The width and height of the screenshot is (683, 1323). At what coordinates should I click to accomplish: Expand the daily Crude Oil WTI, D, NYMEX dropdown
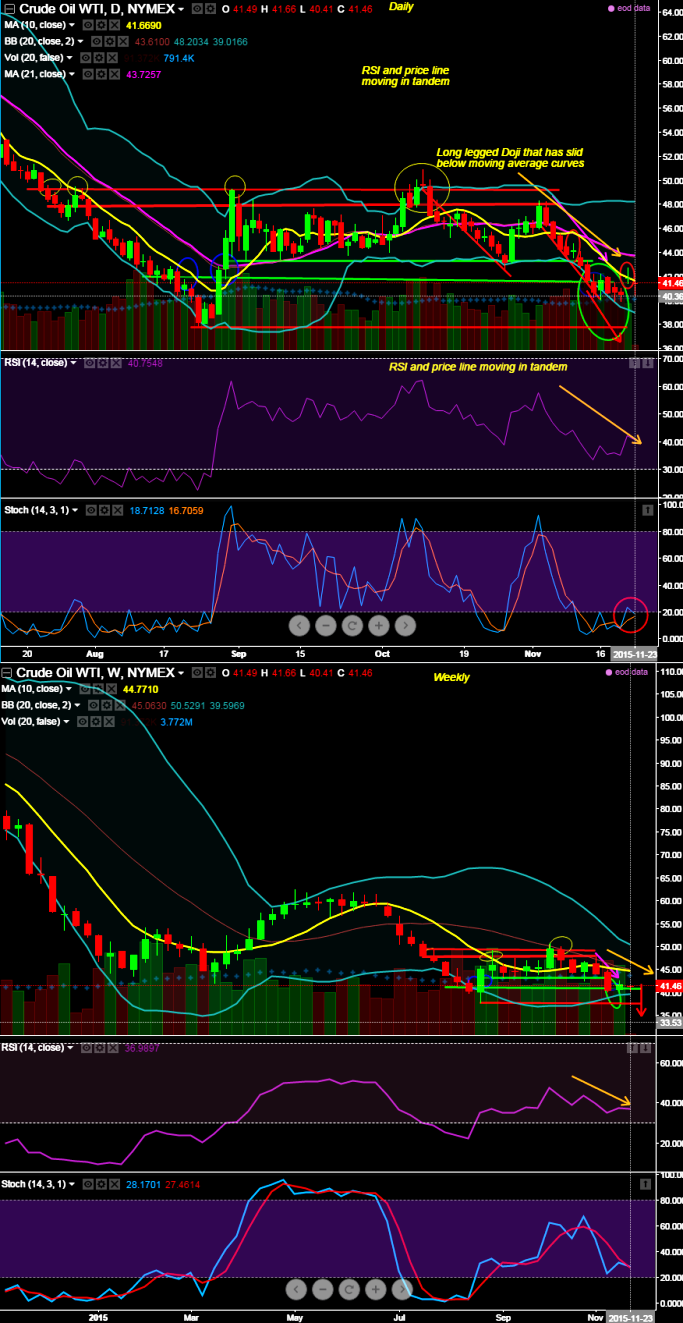(x=181, y=8)
